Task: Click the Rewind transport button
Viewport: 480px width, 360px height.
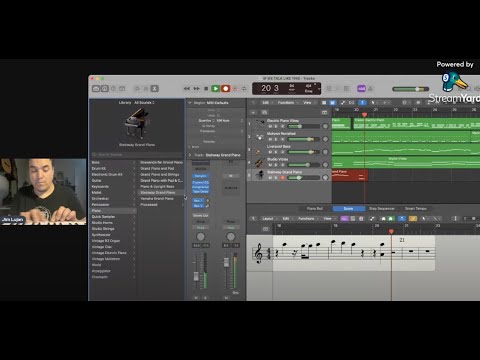Action: click(187, 88)
